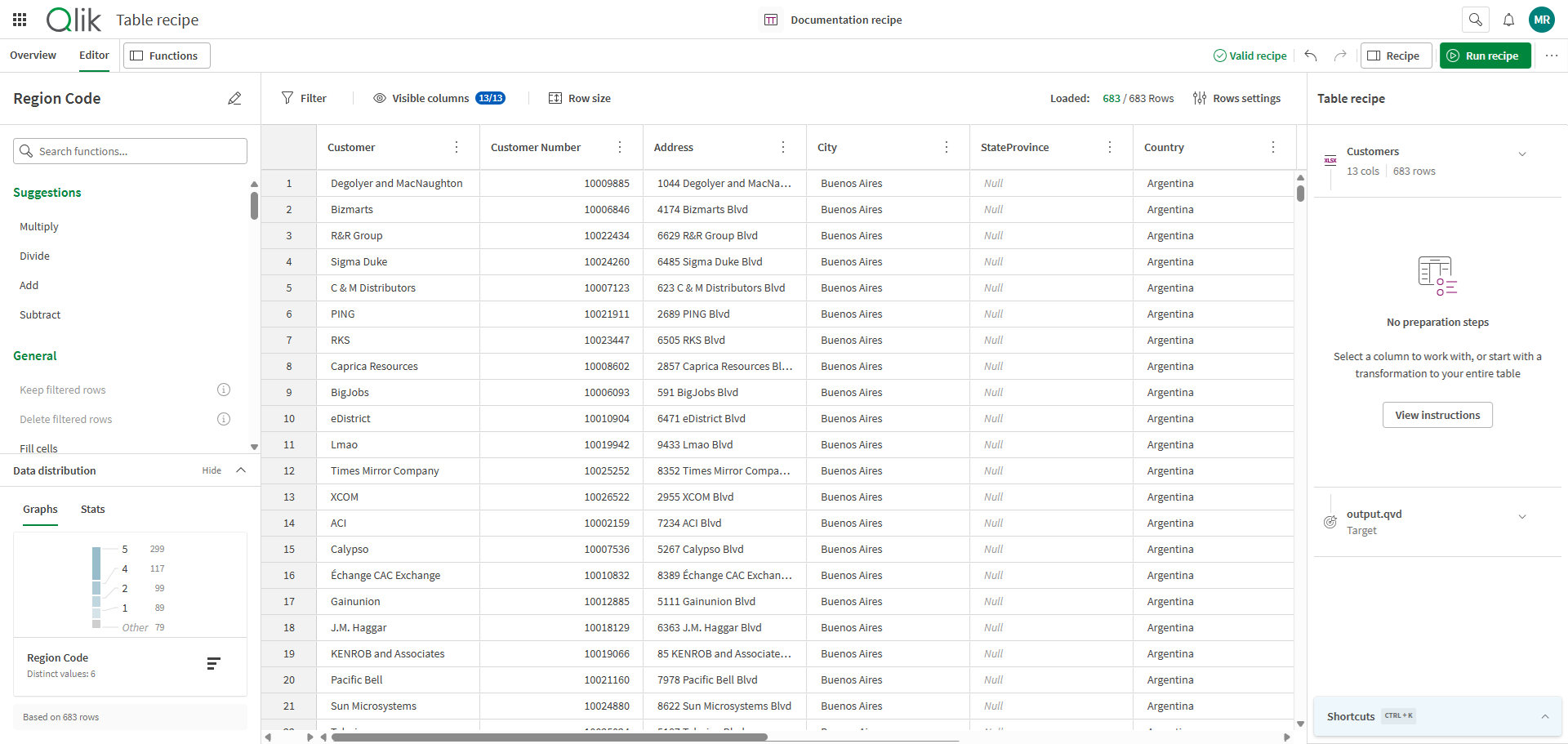Open the three-dot menu beside Run recipe
This screenshot has width=1568, height=744.
[1551, 56]
